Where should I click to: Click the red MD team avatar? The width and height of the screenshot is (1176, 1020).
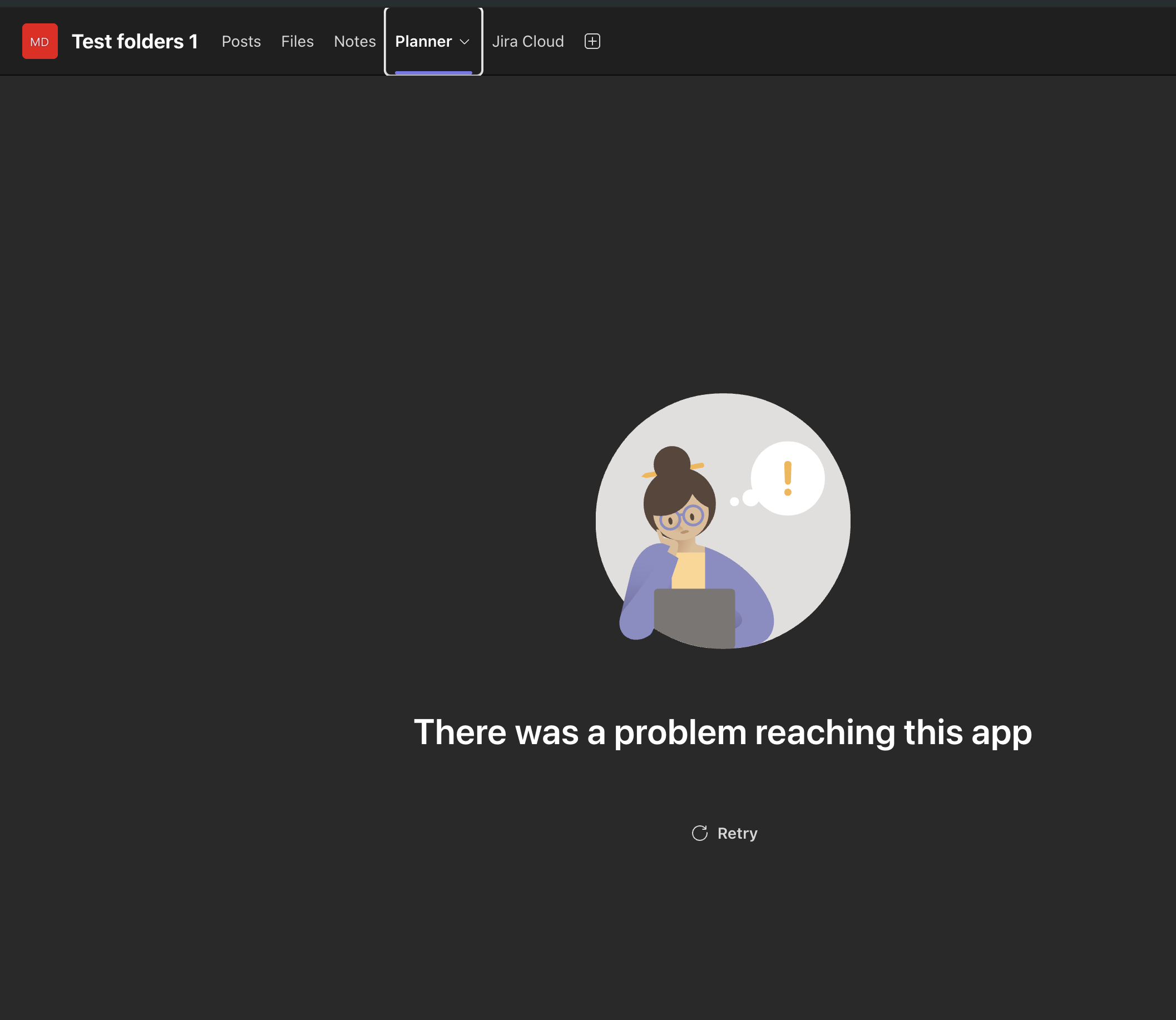40,42
